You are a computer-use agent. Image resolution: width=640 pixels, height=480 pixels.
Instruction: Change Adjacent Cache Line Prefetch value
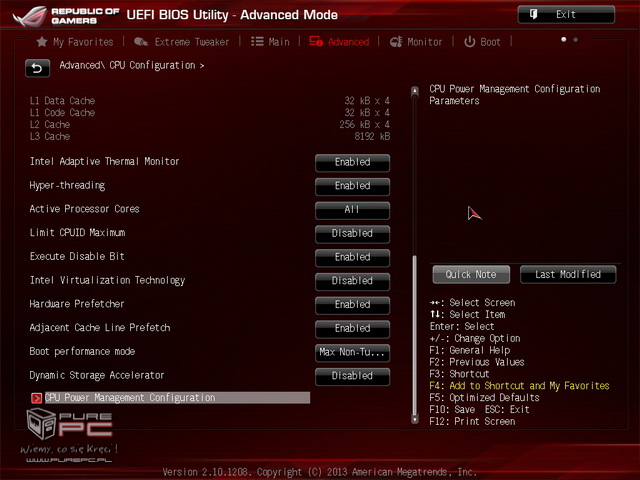[x=352, y=328]
